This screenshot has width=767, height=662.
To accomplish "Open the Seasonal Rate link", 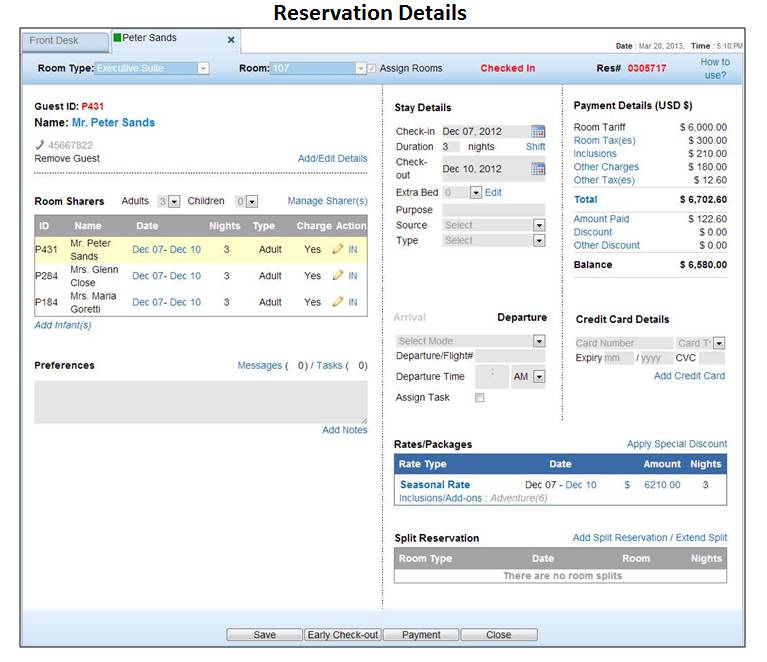I will click(435, 484).
